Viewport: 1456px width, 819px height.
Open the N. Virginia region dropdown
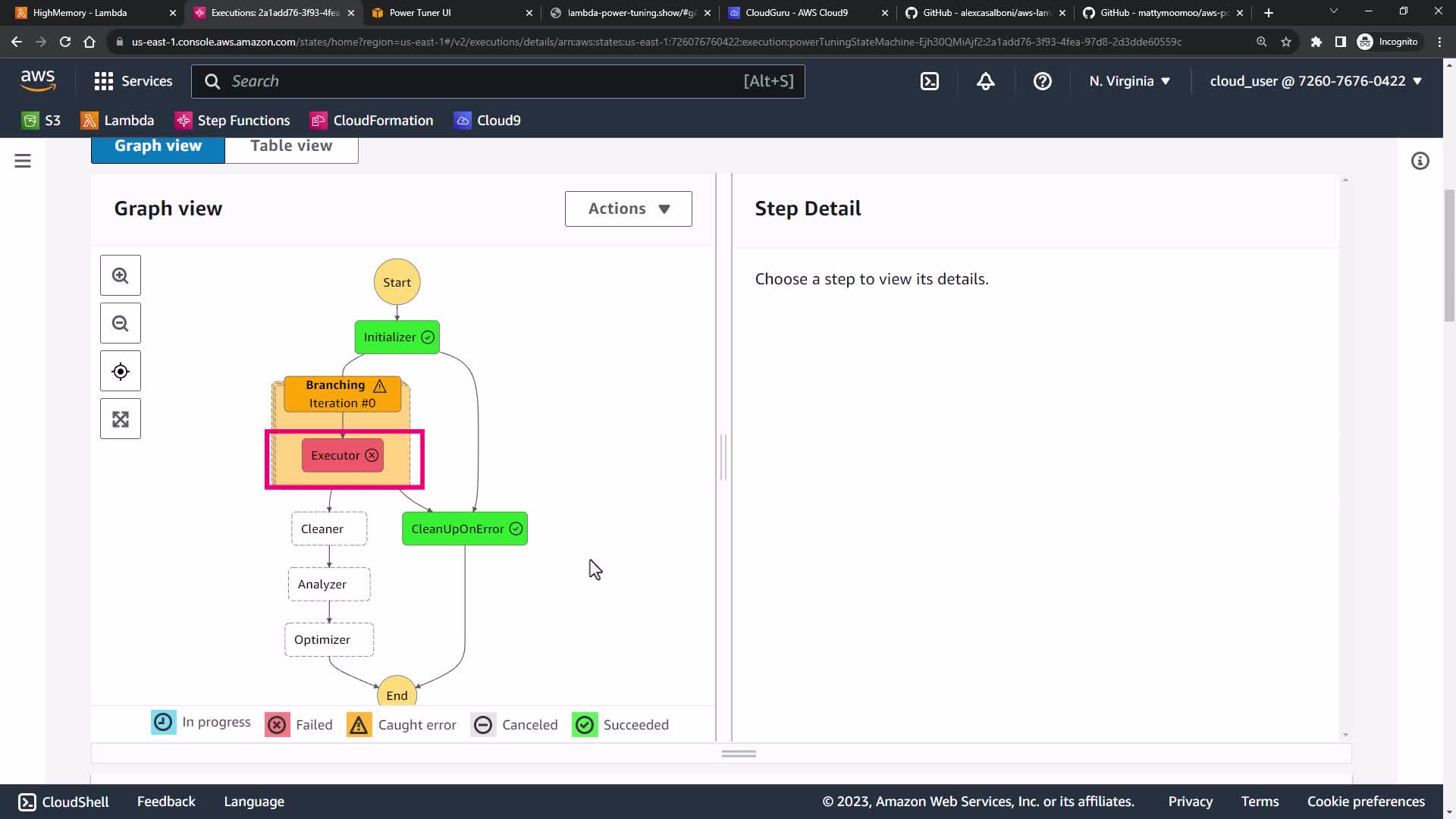click(x=1129, y=81)
